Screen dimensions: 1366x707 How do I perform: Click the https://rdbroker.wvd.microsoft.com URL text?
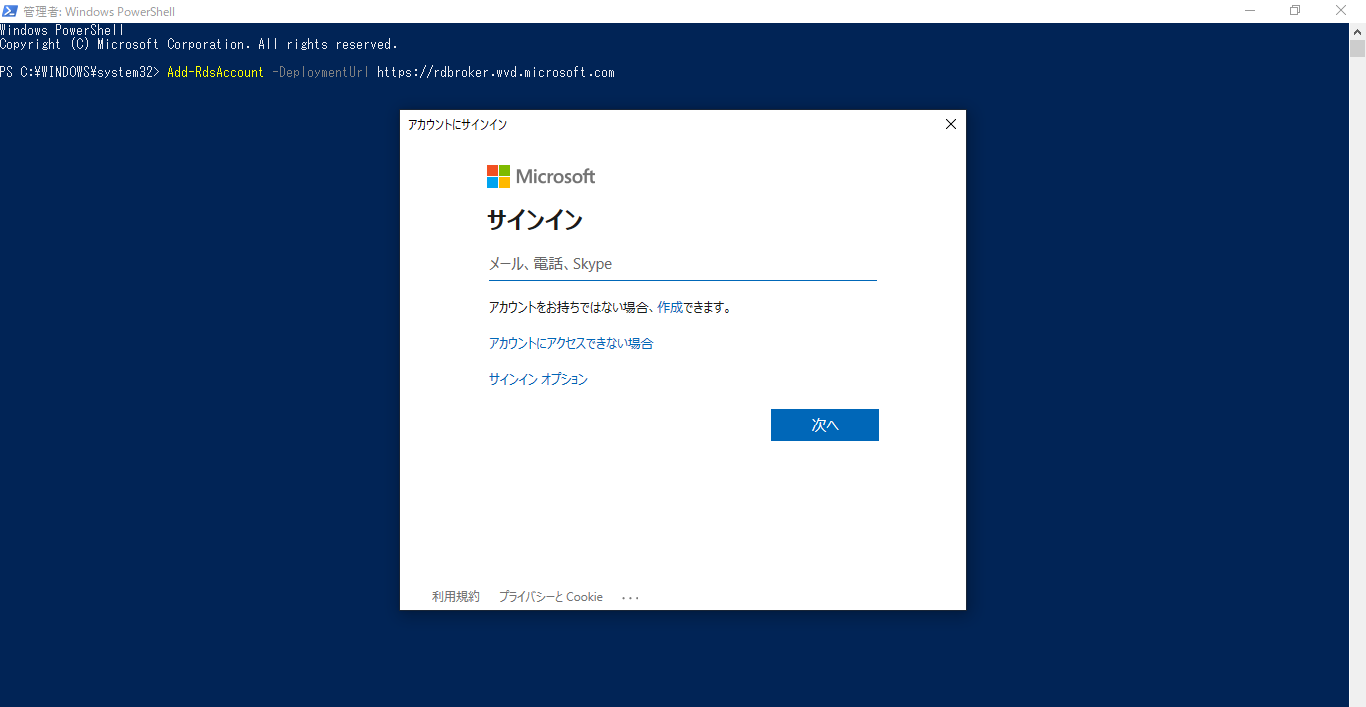coord(496,72)
